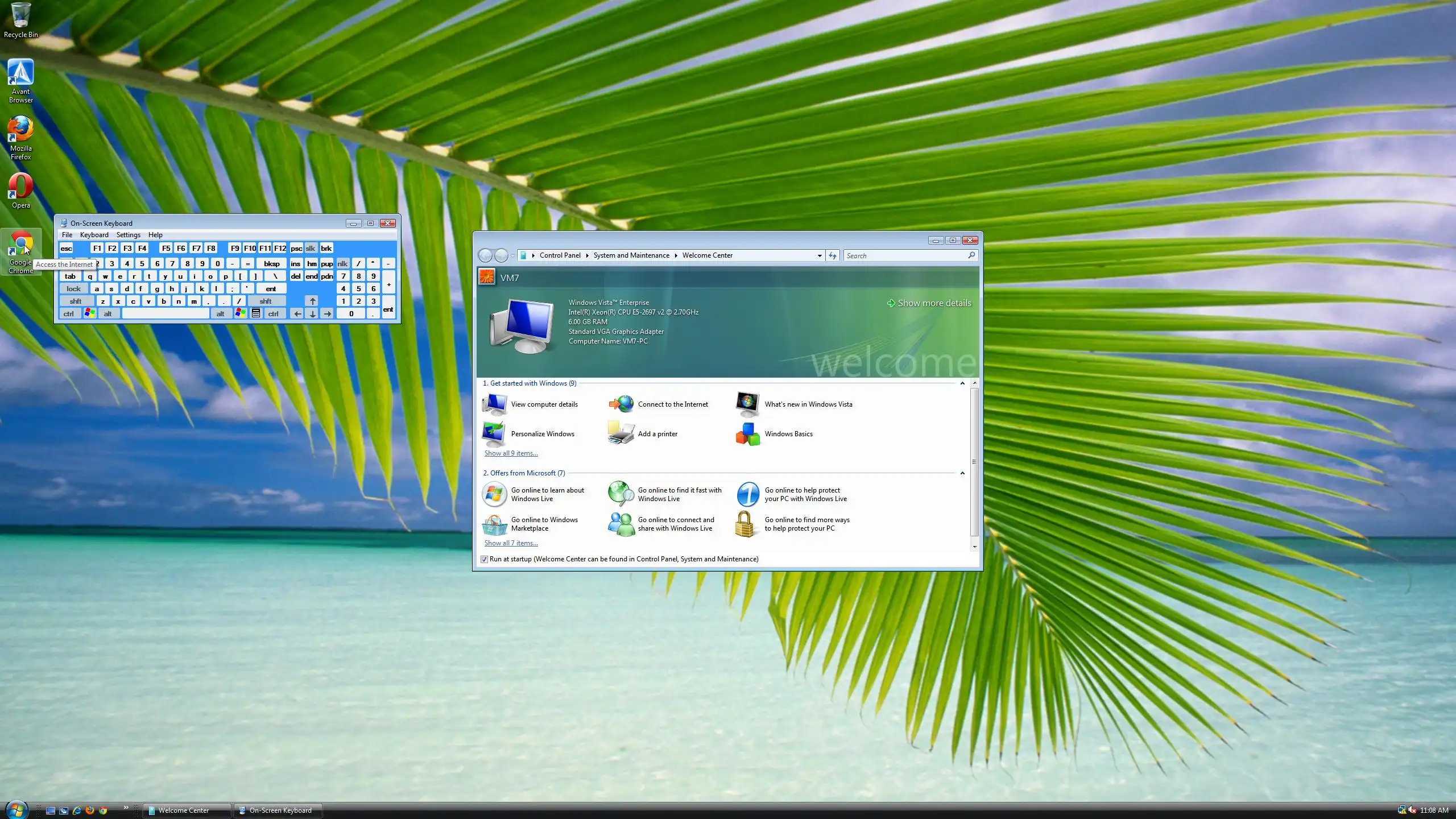The height and width of the screenshot is (819, 1456).
Task: Open the Add a printer icon
Action: [x=621, y=434]
